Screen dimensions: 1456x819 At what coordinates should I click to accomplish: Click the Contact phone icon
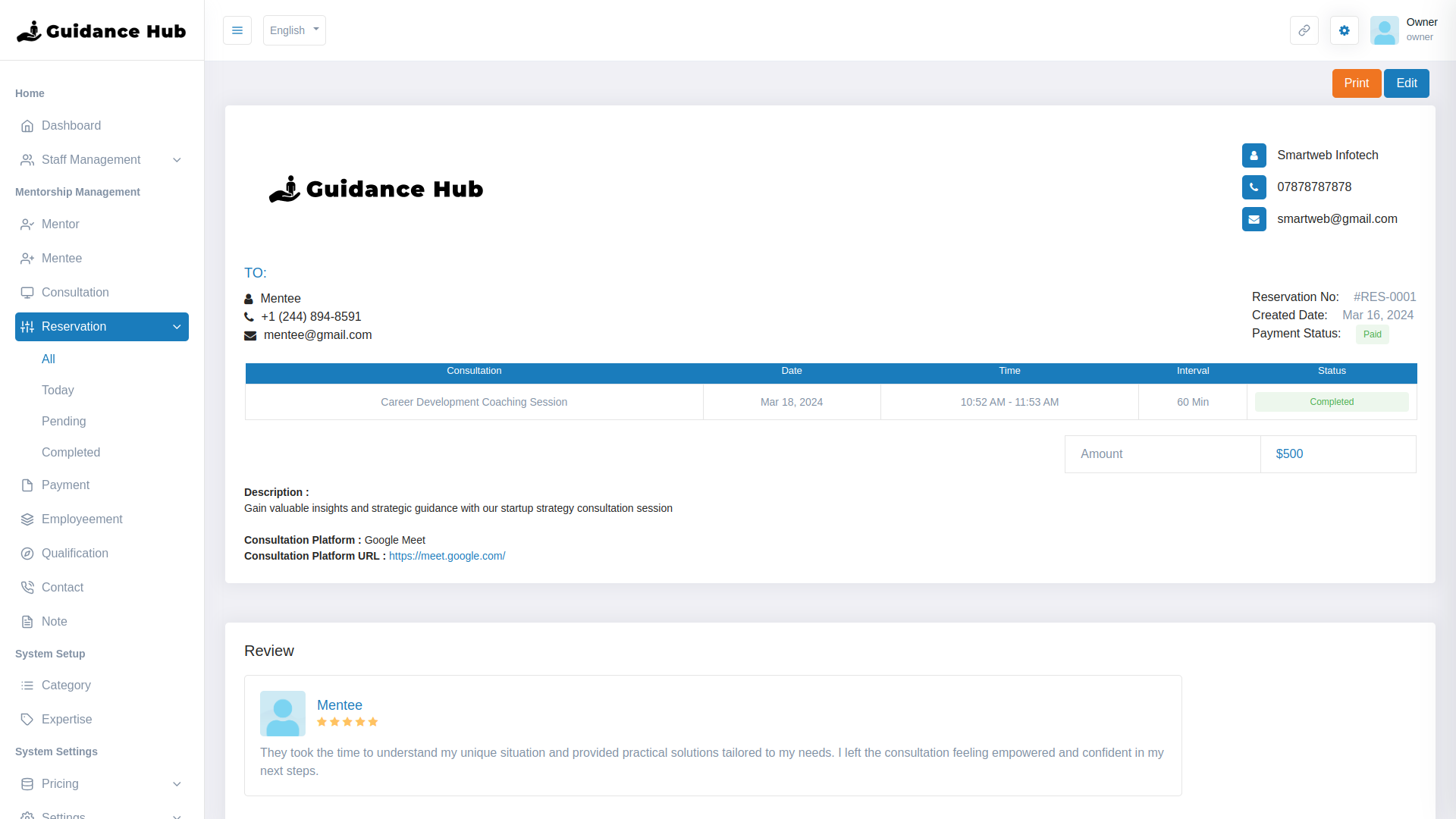tap(27, 587)
